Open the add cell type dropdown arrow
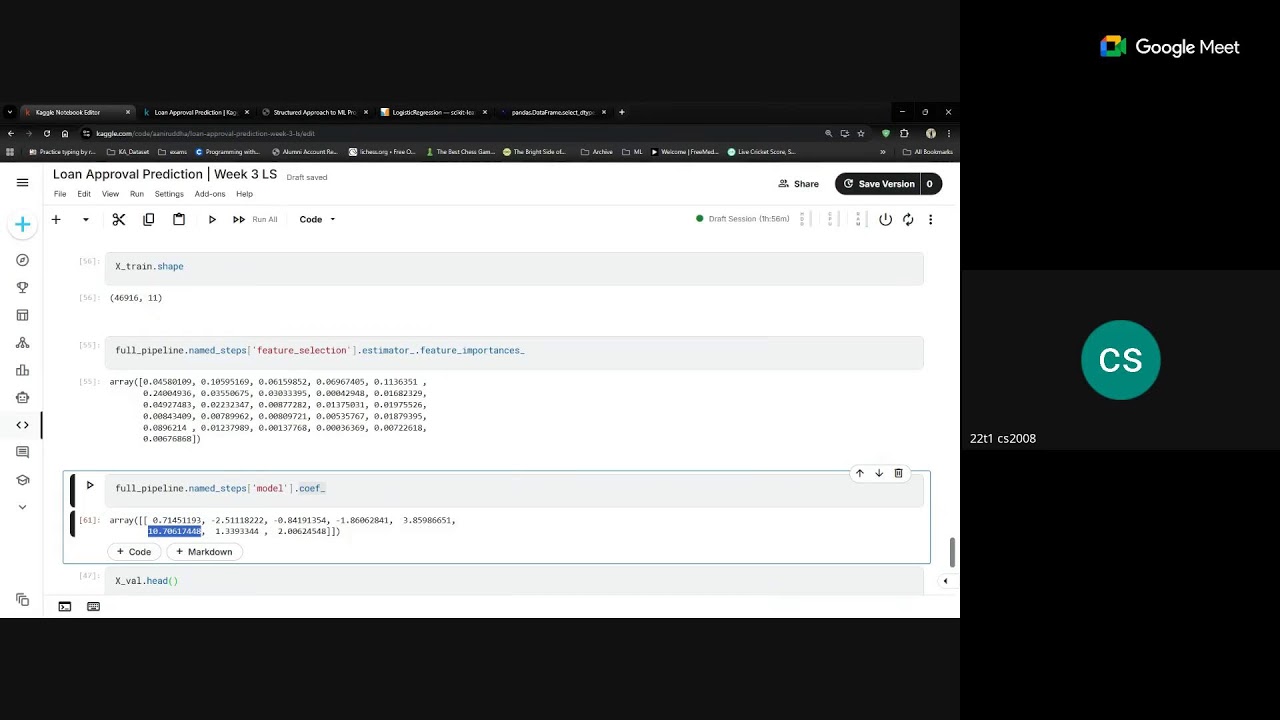 (x=85, y=219)
